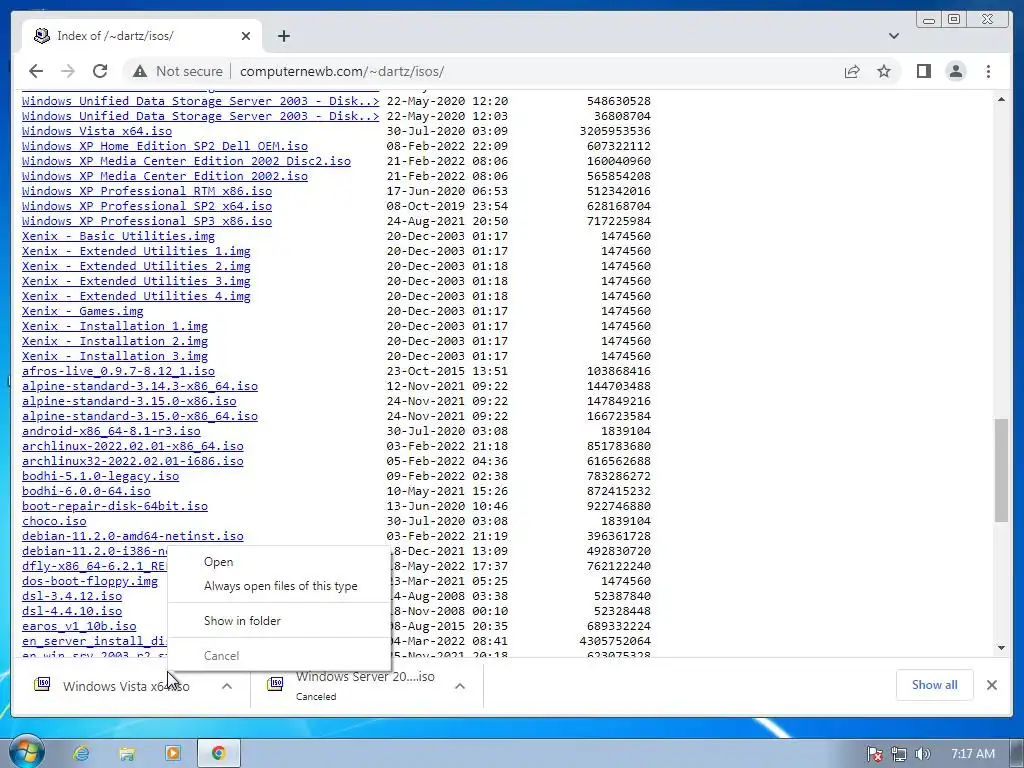Select Always open files of this type
Screen dimensions: 1024x768
pos(280,586)
